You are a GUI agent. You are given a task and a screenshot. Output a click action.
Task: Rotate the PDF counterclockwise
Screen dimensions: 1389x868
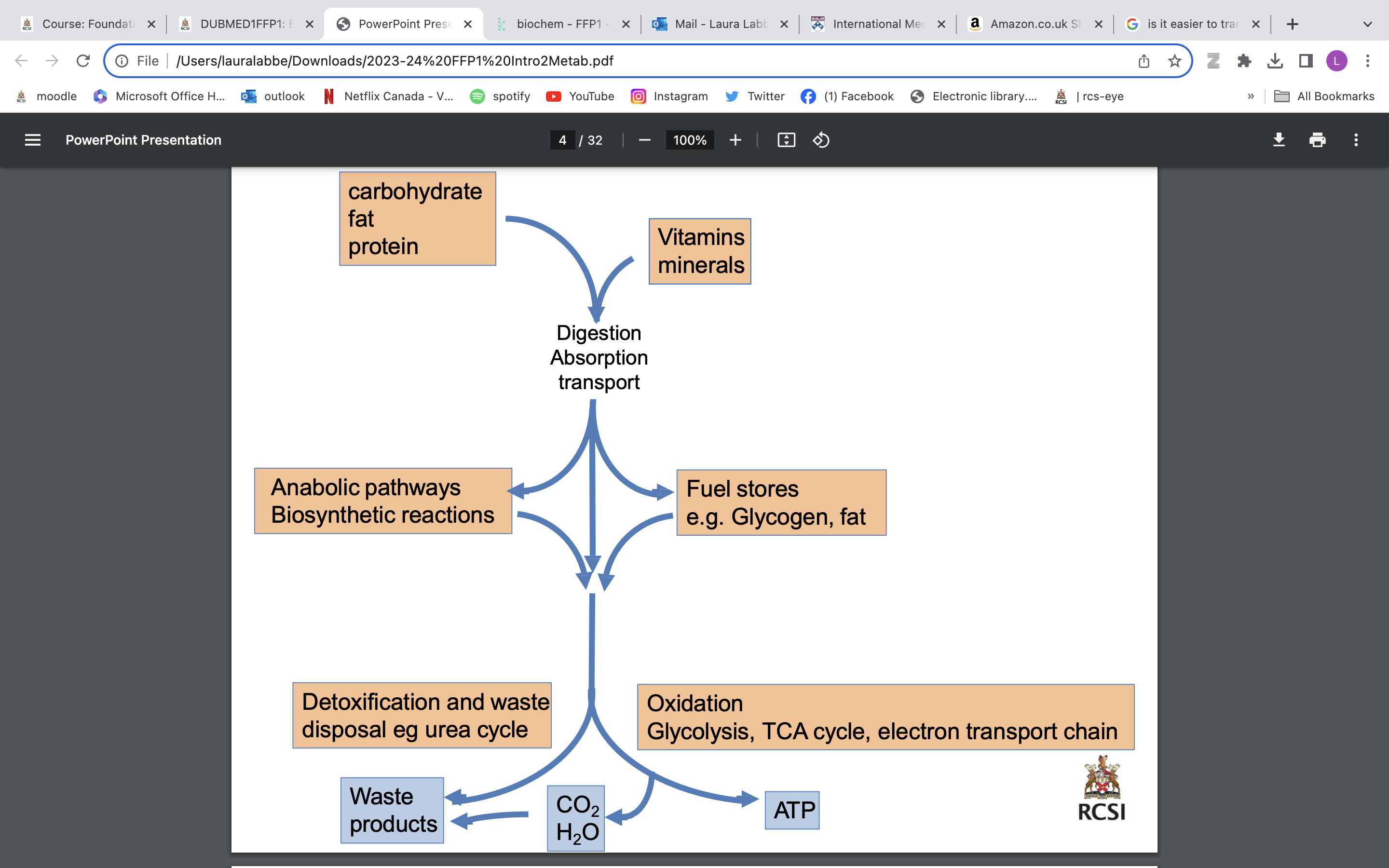tap(821, 139)
